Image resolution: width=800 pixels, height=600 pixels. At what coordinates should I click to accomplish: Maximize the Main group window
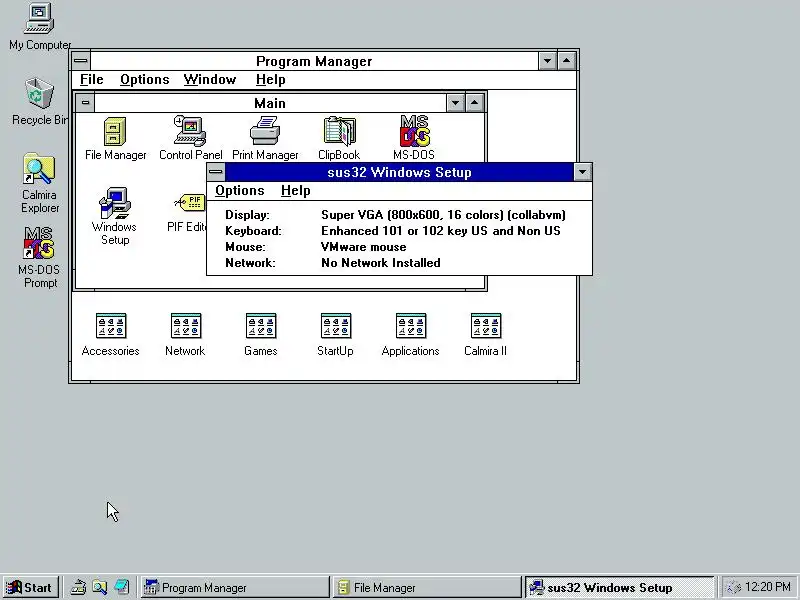(x=474, y=103)
